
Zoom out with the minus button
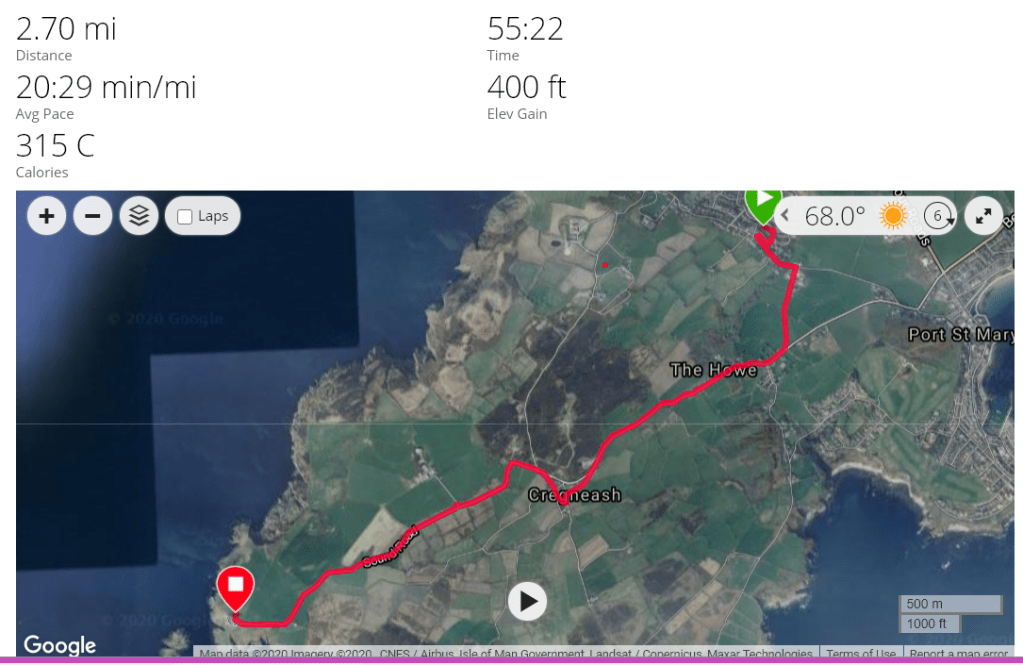point(93,216)
